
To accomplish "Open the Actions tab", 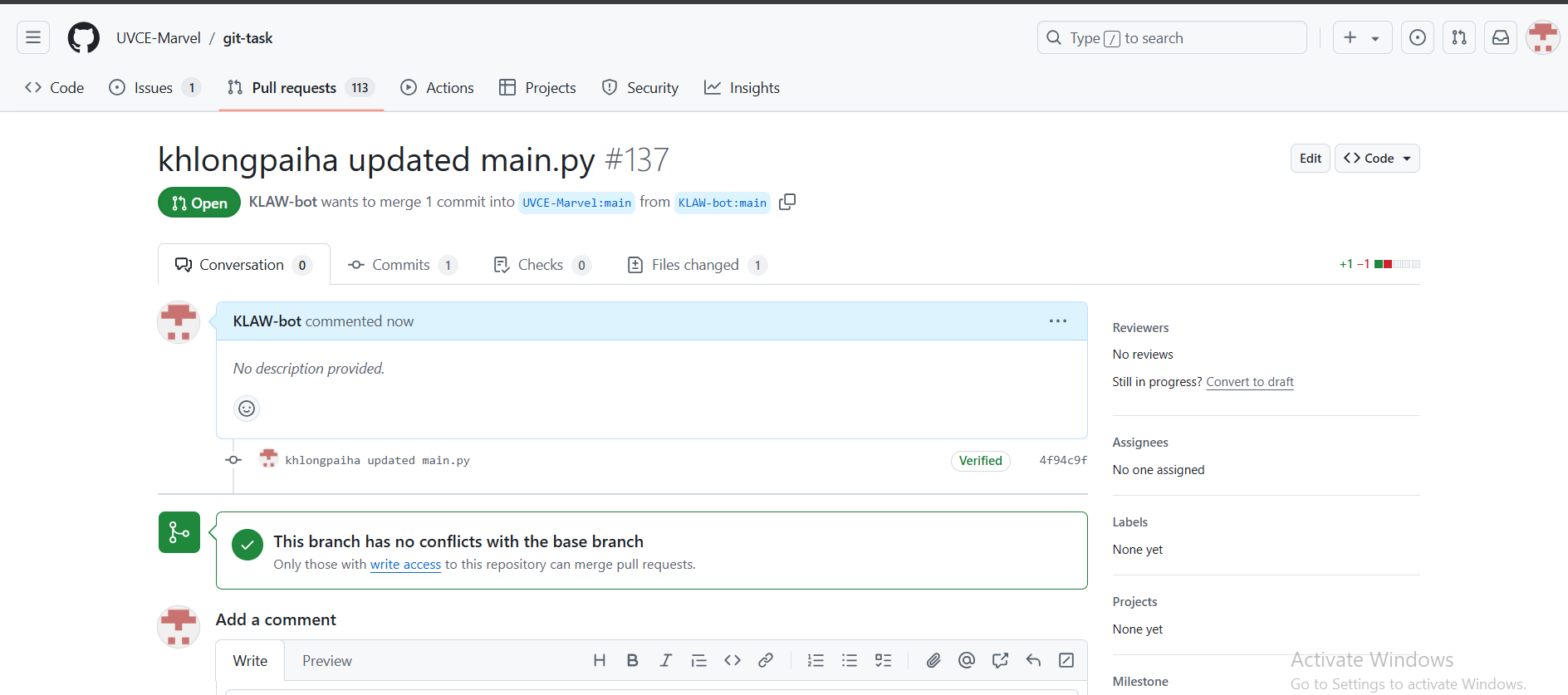I will (438, 88).
